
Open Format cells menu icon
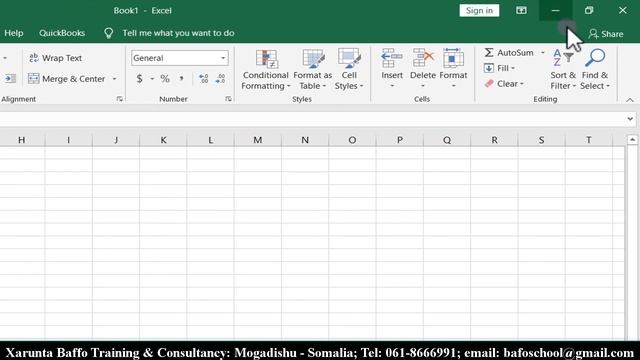(x=453, y=58)
